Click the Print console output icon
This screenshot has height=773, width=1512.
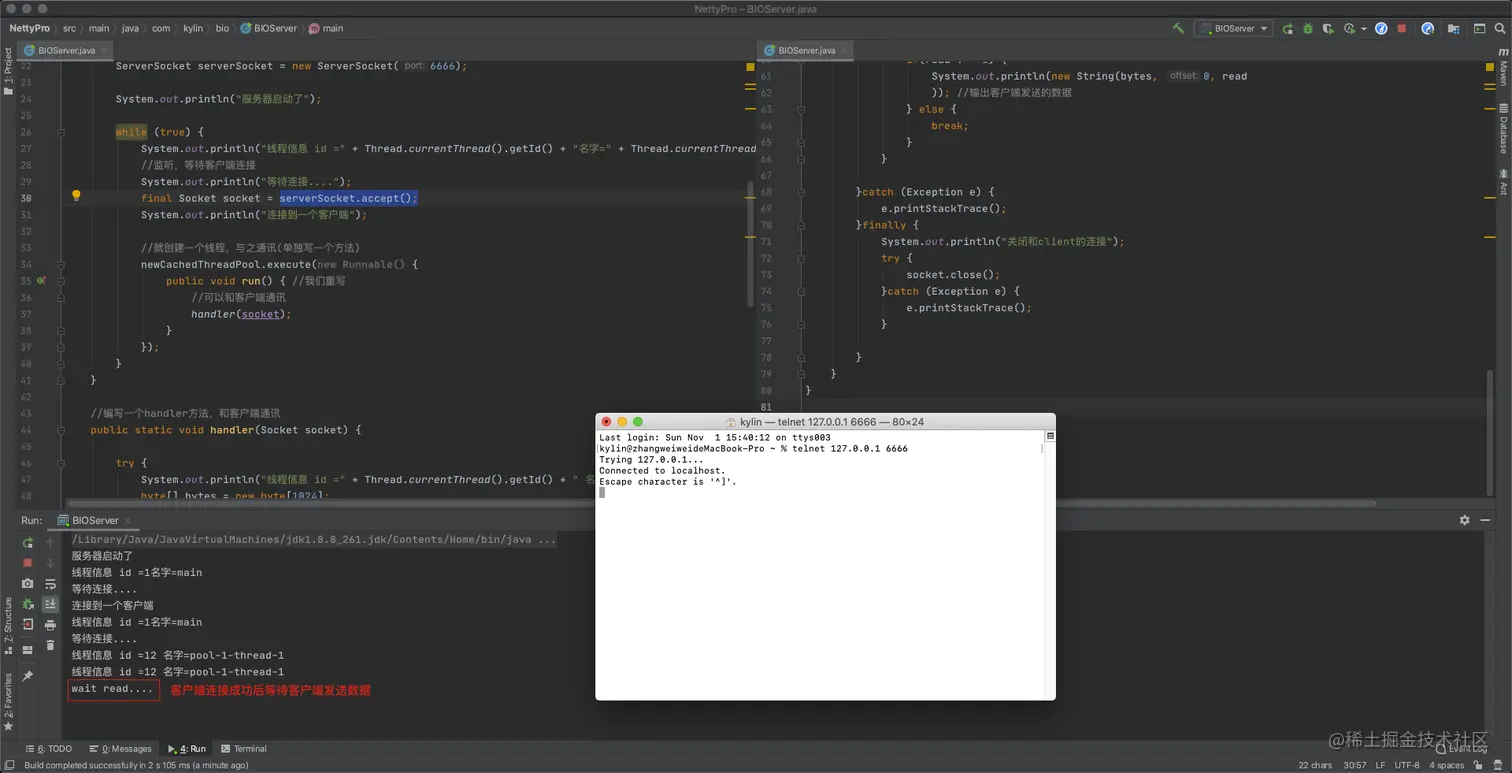point(50,625)
